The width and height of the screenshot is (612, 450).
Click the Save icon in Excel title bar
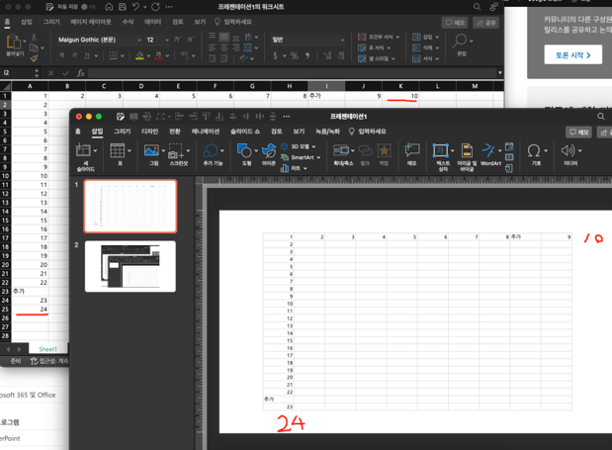(x=123, y=7)
